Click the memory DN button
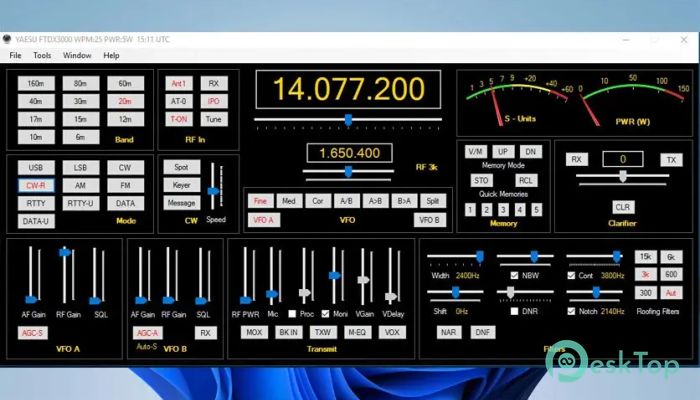The height and width of the screenshot is (400, 700). (531, 151)
